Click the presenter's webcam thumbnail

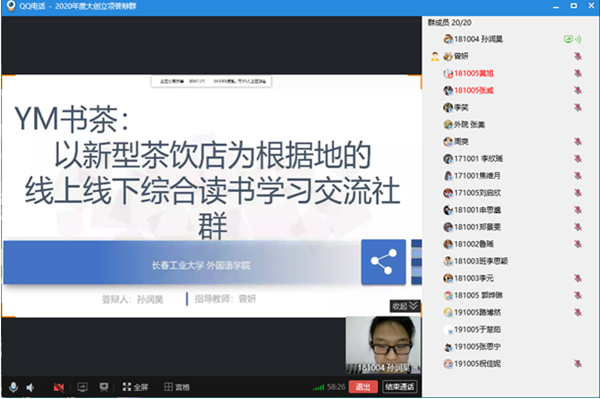click(383, 345)
